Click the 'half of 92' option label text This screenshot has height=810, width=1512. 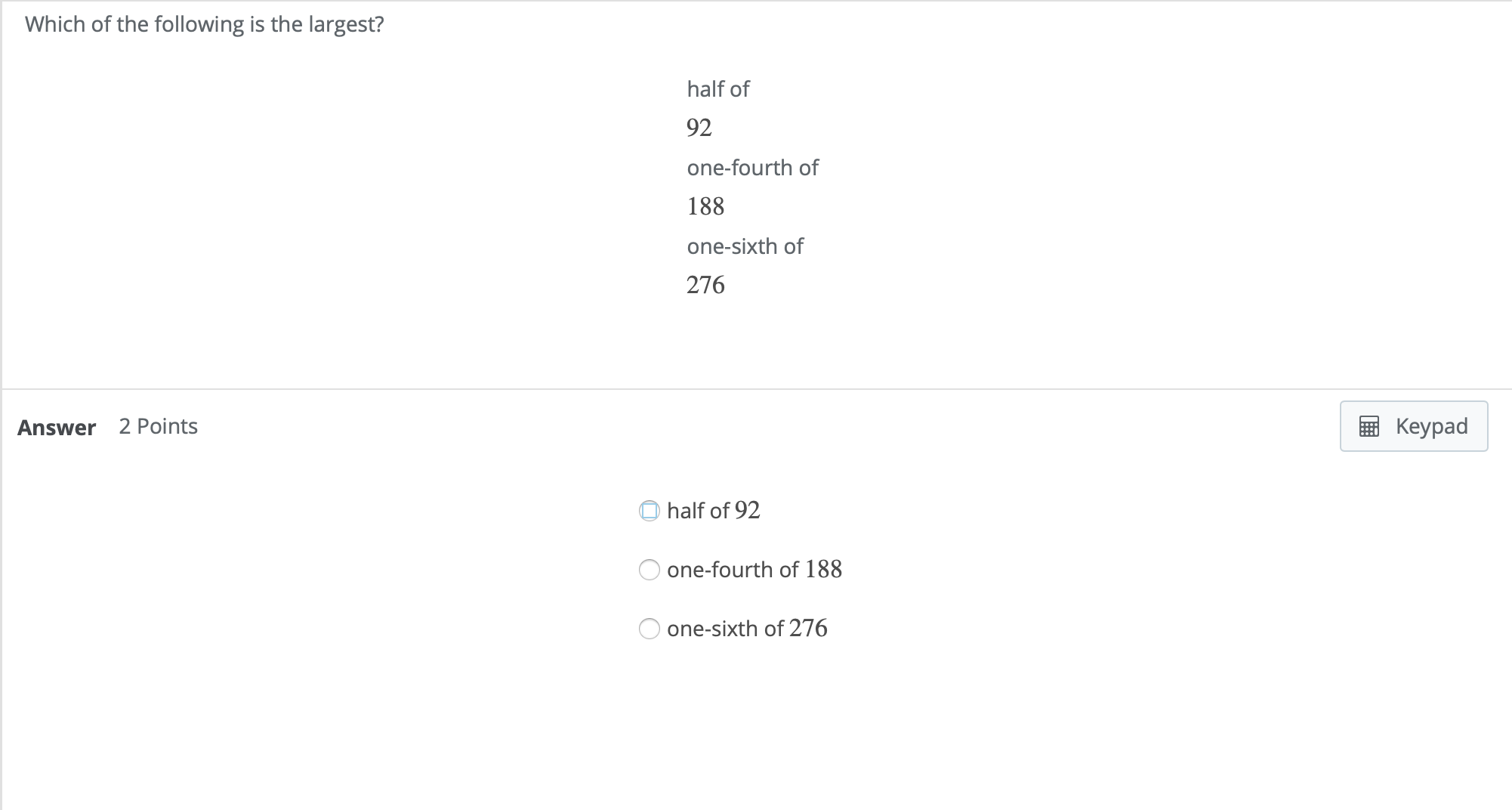[713, 511]
